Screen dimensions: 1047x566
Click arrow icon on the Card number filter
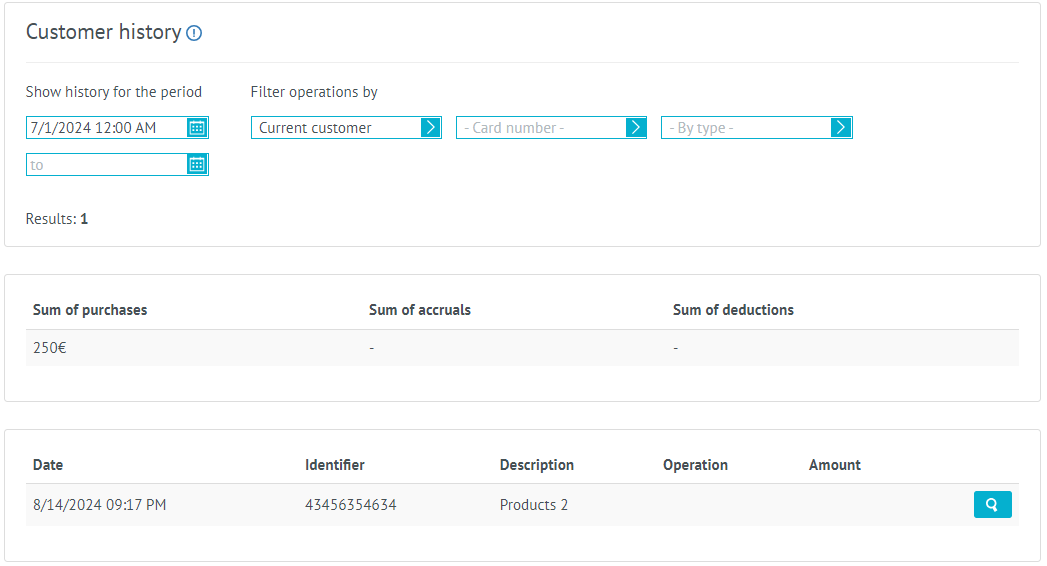pos(635,127)
